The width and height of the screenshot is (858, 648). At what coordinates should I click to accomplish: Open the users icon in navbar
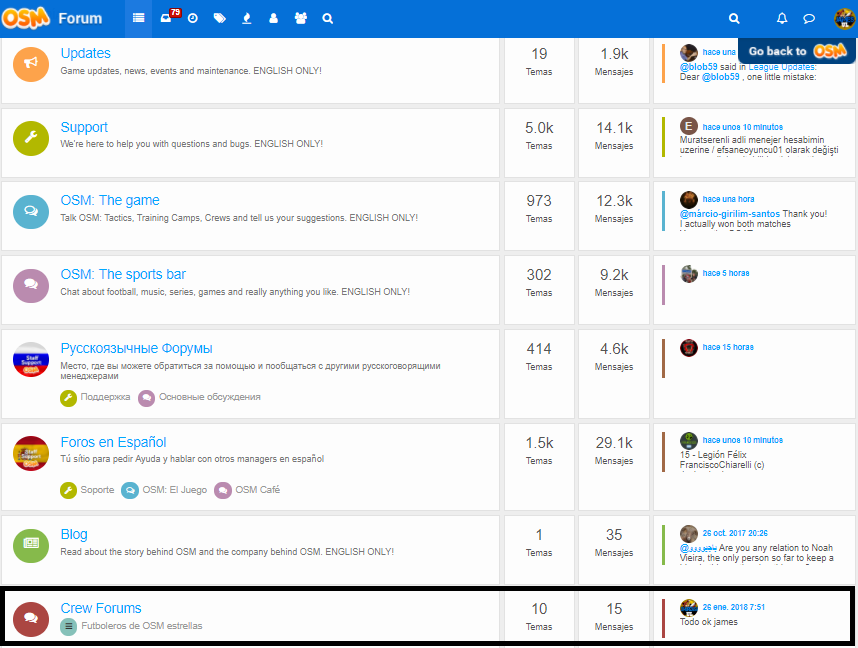pyautogui.click(x=274, y=18)
